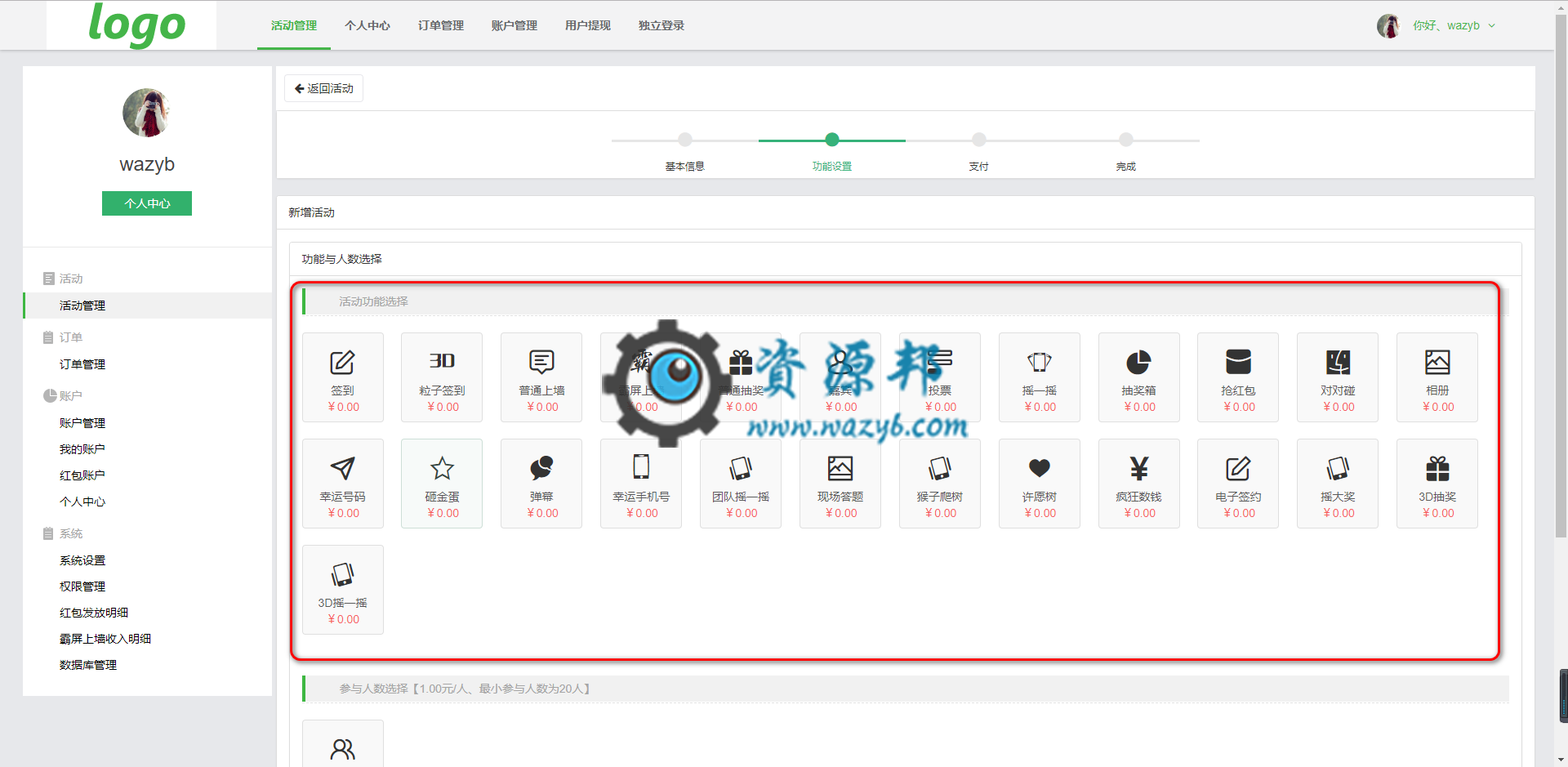Switch to the 账户管理 top tab
Screen dimensions: 1568x767
coord(514,25)
